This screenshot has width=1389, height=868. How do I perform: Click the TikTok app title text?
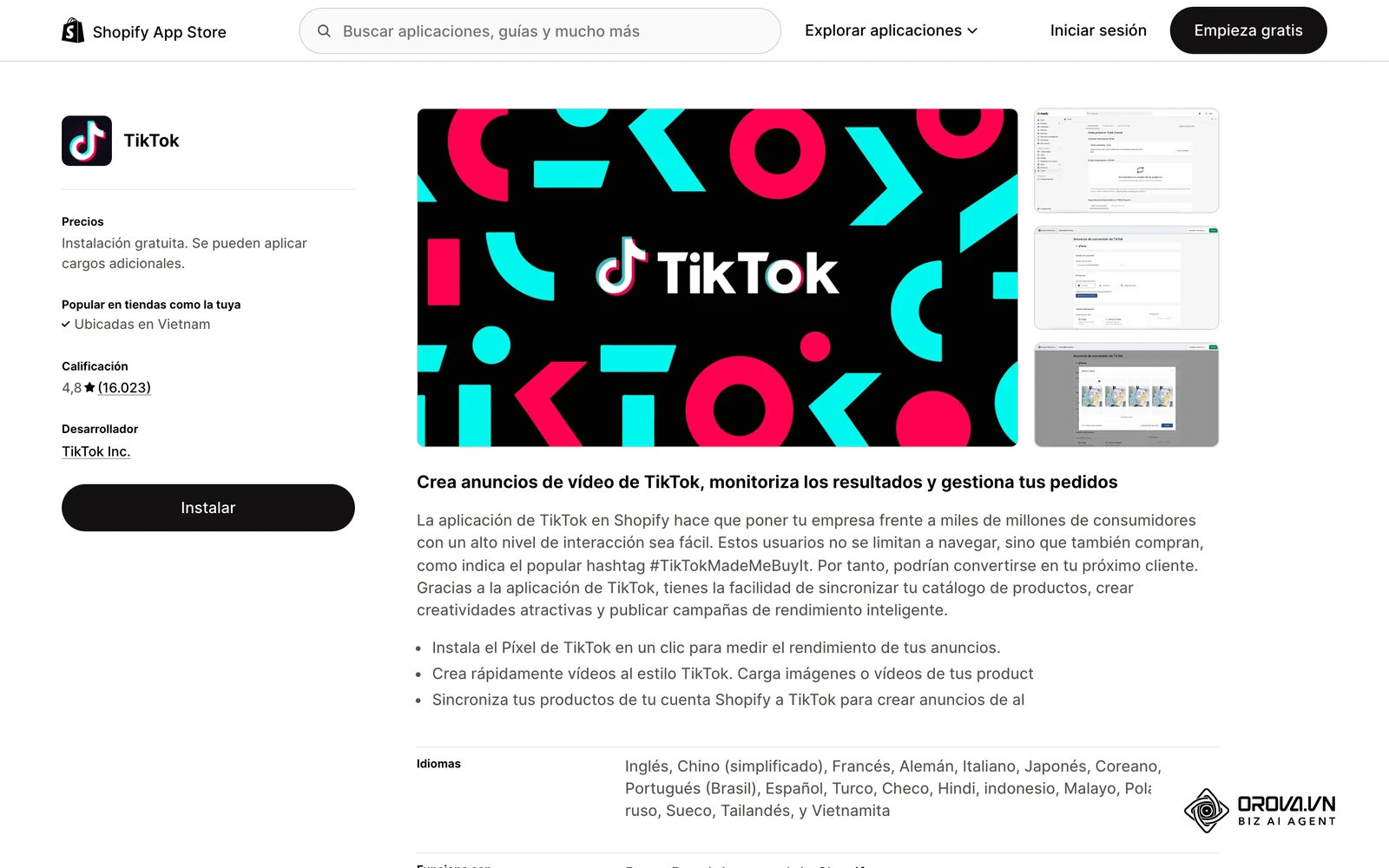click(x=151, y=141)
